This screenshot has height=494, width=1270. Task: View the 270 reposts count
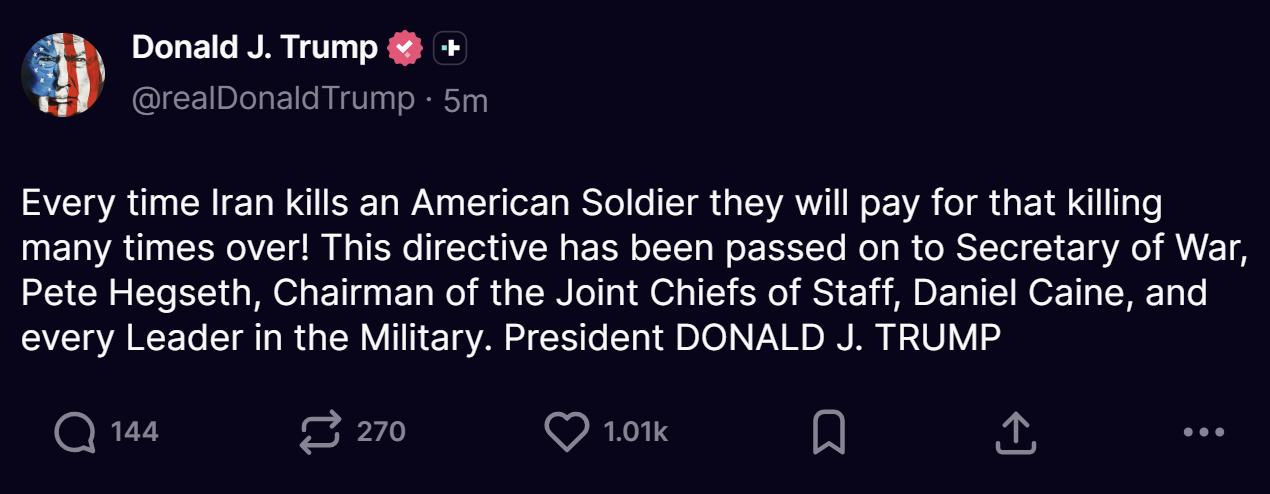(381, 432)
